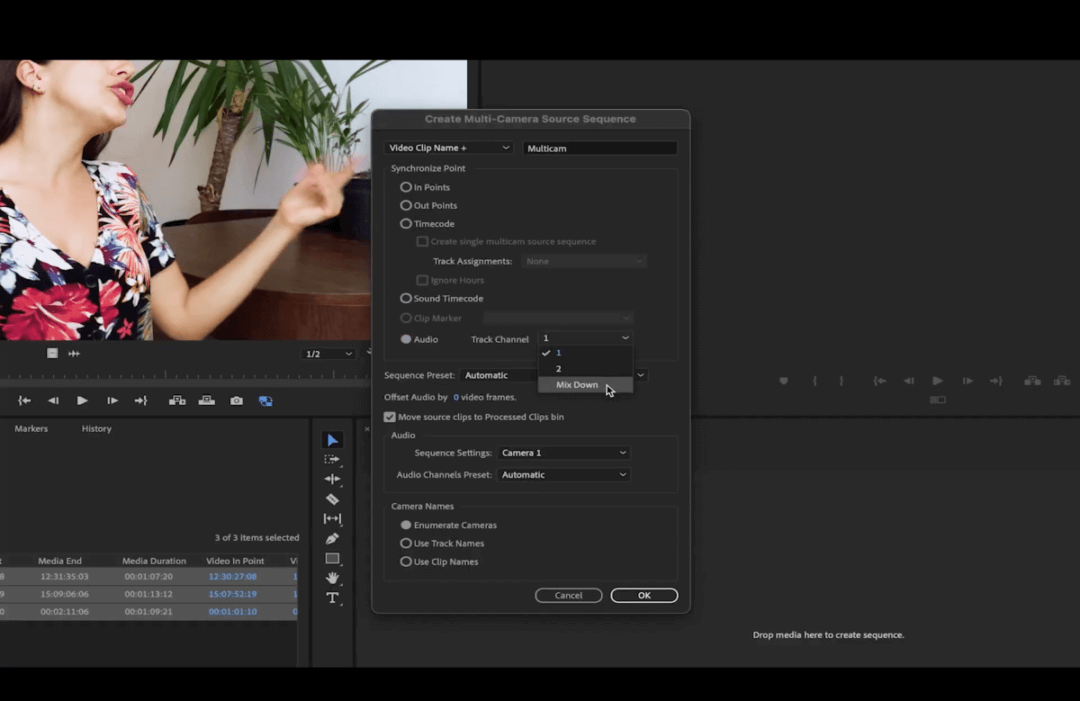Switch to the History tab
The image size is (1080, 701).
tap(96, 428)
